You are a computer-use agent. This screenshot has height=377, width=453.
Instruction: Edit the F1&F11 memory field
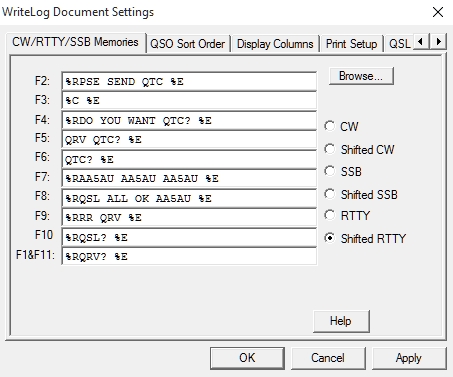click(189, 256)
